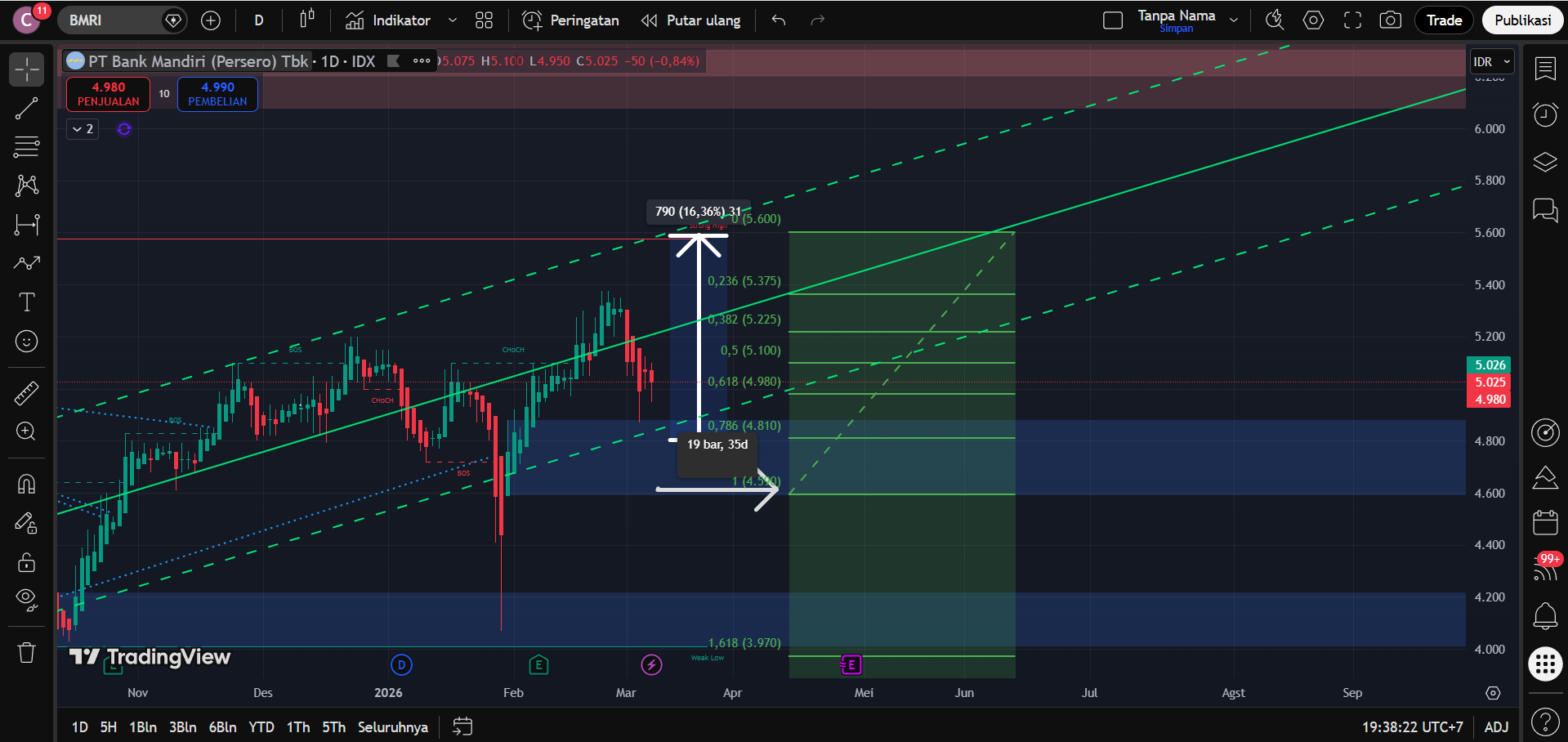The image size is (1568, 742).
Task: Open the quick search tool
Action: click(1275, 20)
